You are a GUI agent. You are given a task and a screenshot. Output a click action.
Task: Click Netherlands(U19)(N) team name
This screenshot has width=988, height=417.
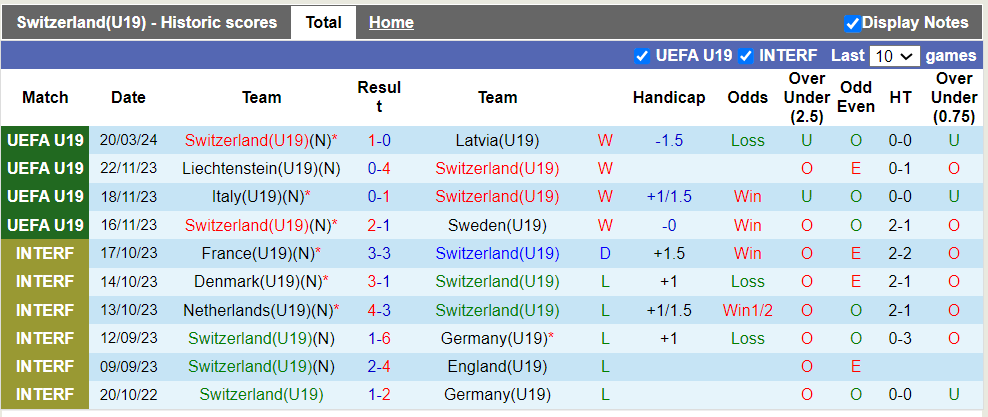[260, 310]
